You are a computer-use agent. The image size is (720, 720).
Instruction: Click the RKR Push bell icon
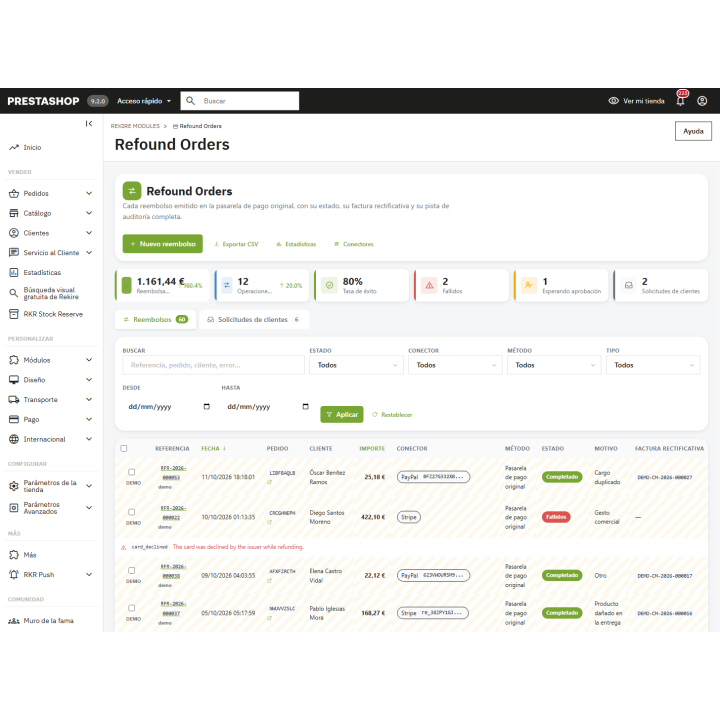click(x=14, y=574)
